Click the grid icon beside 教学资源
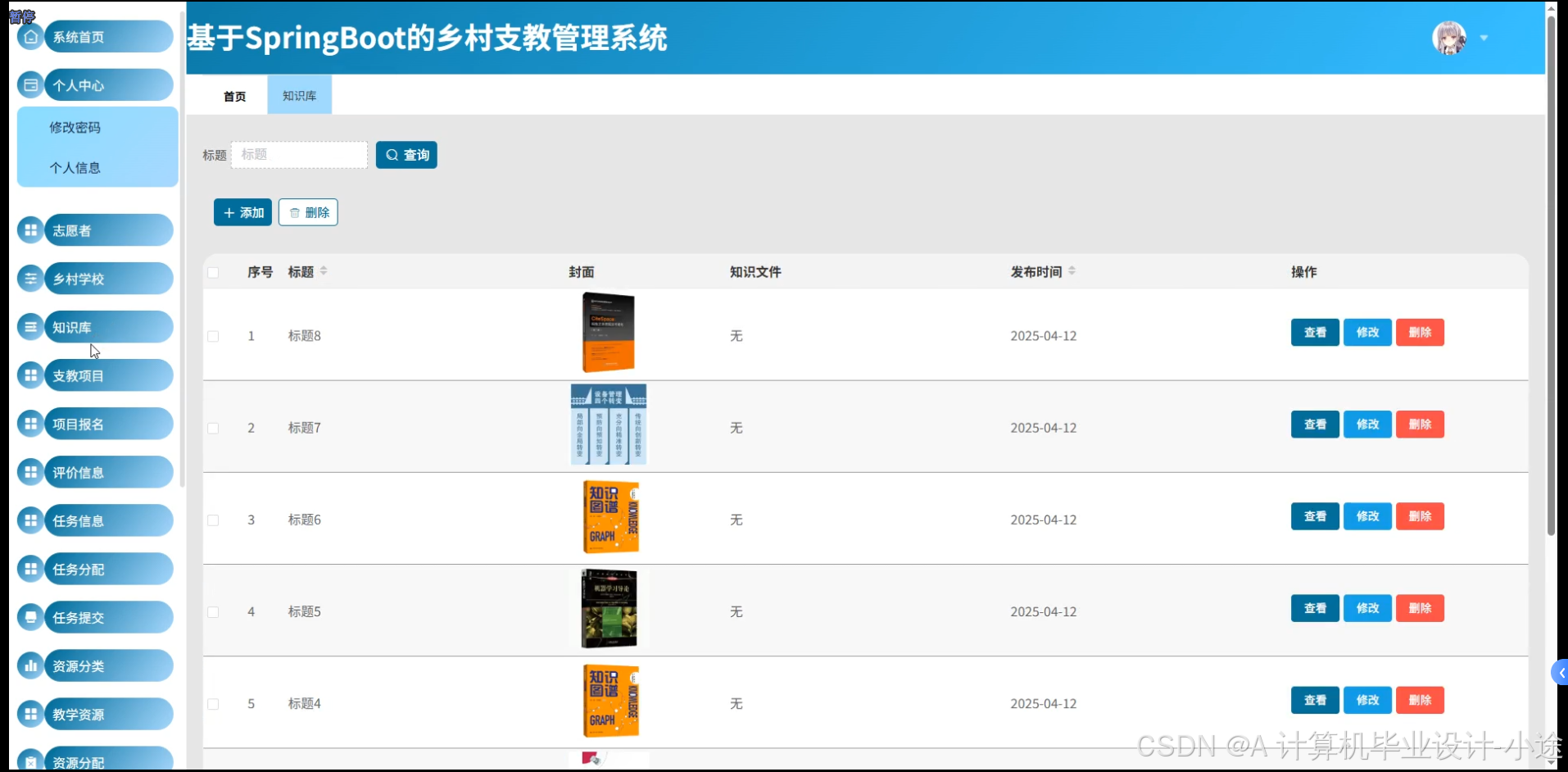 coord(30,714)
